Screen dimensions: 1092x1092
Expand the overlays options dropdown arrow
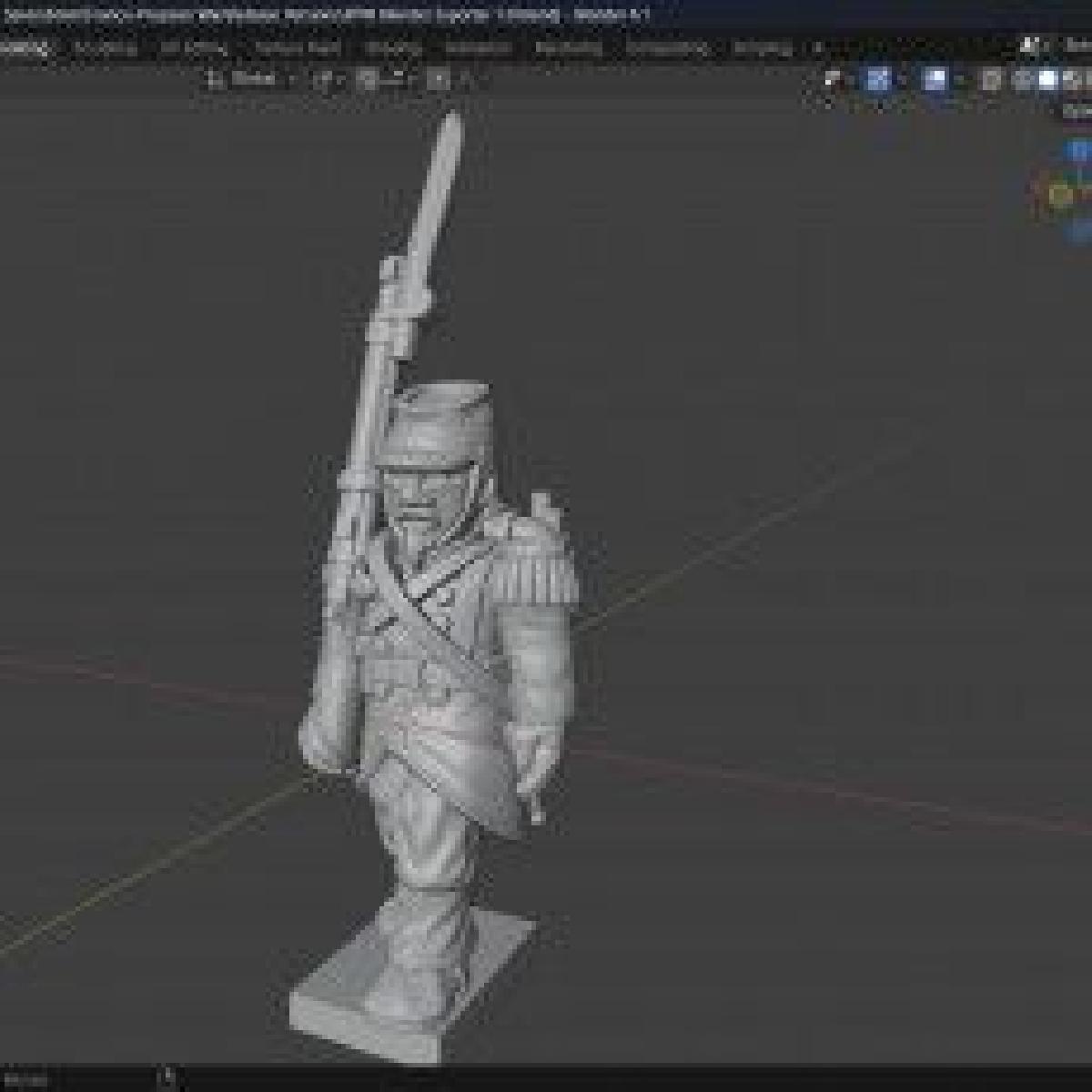pos(959,80)
